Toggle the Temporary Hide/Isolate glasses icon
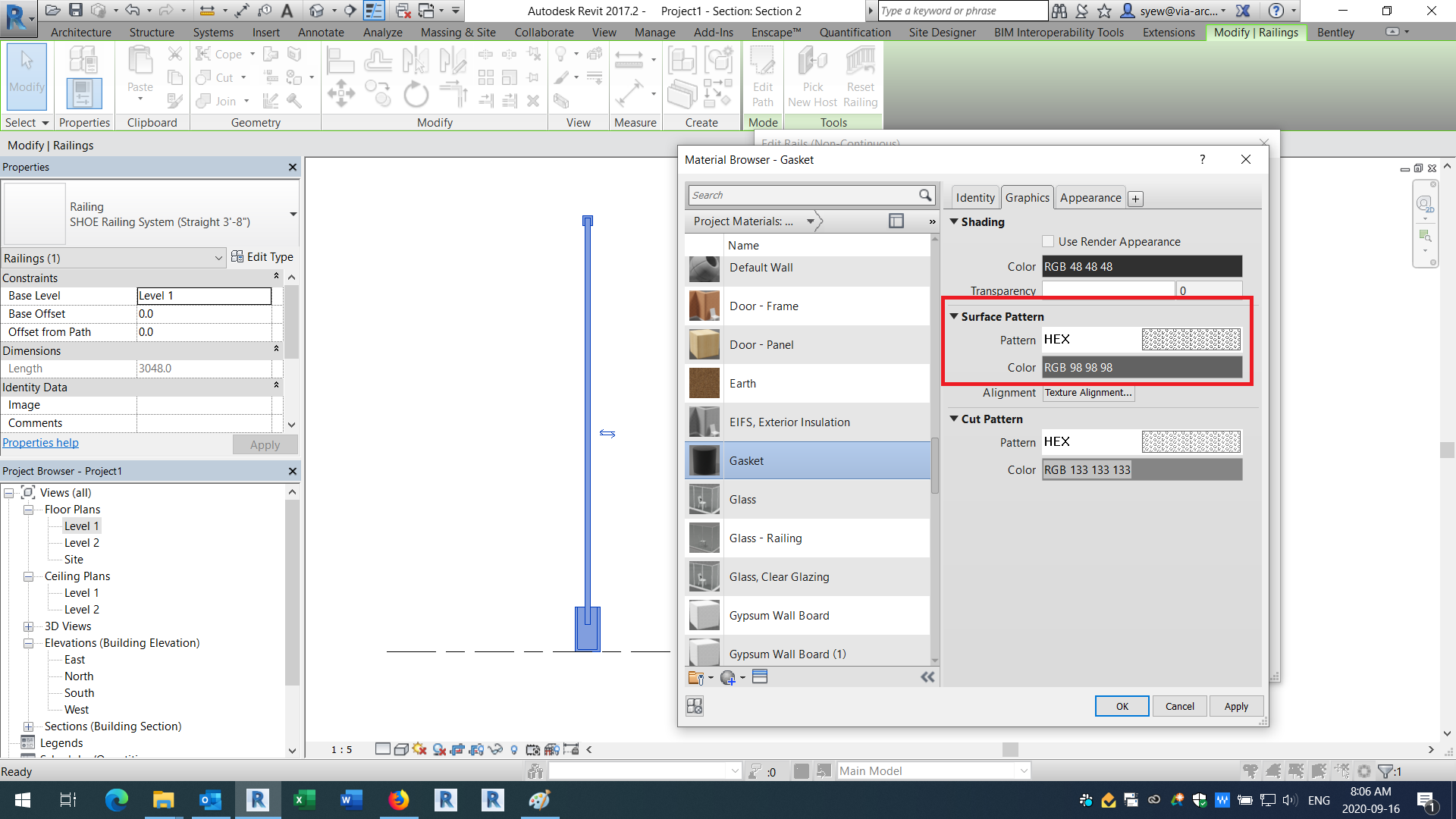The height and width of the screenshot is (819, 1456). coord(494,749)
